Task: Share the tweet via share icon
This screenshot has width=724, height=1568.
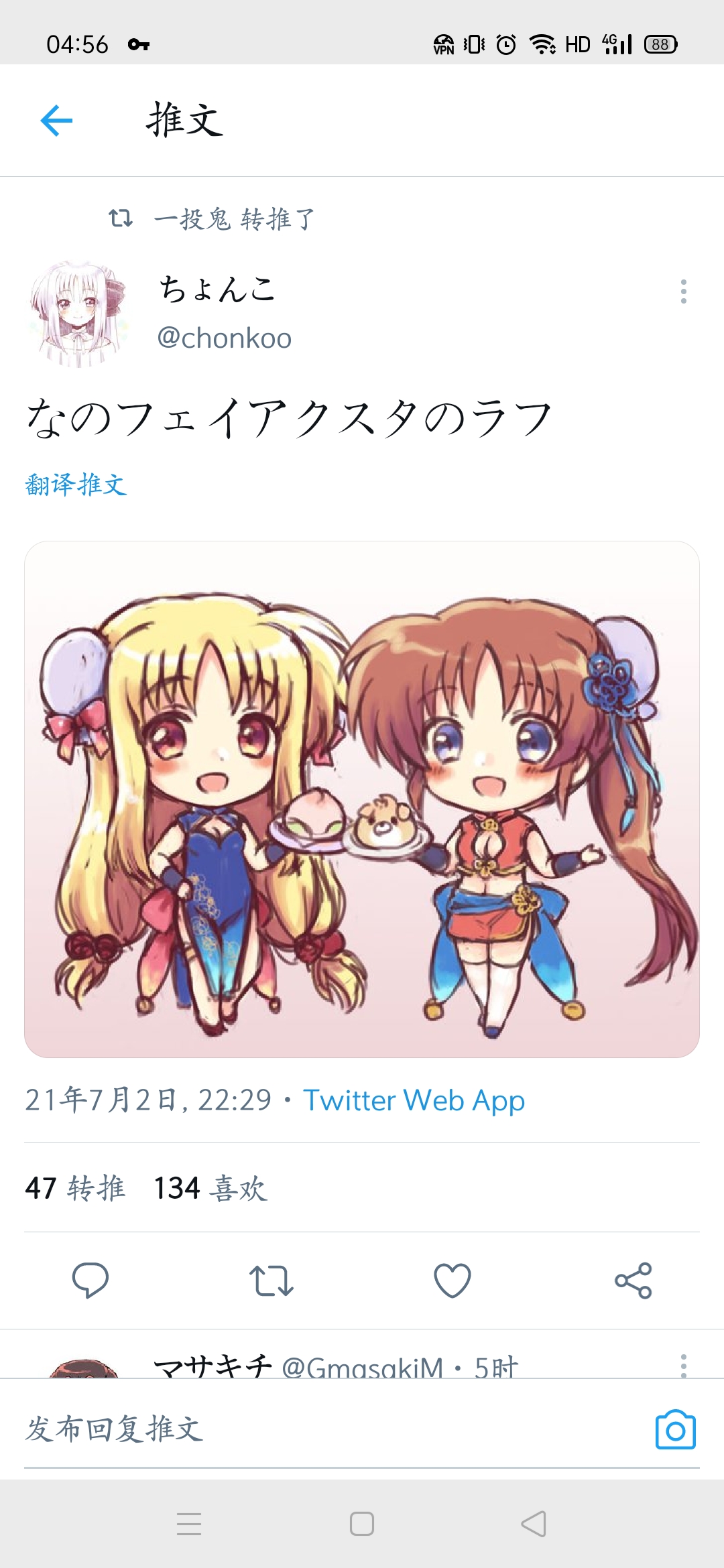Action: tap(633, 1281)
